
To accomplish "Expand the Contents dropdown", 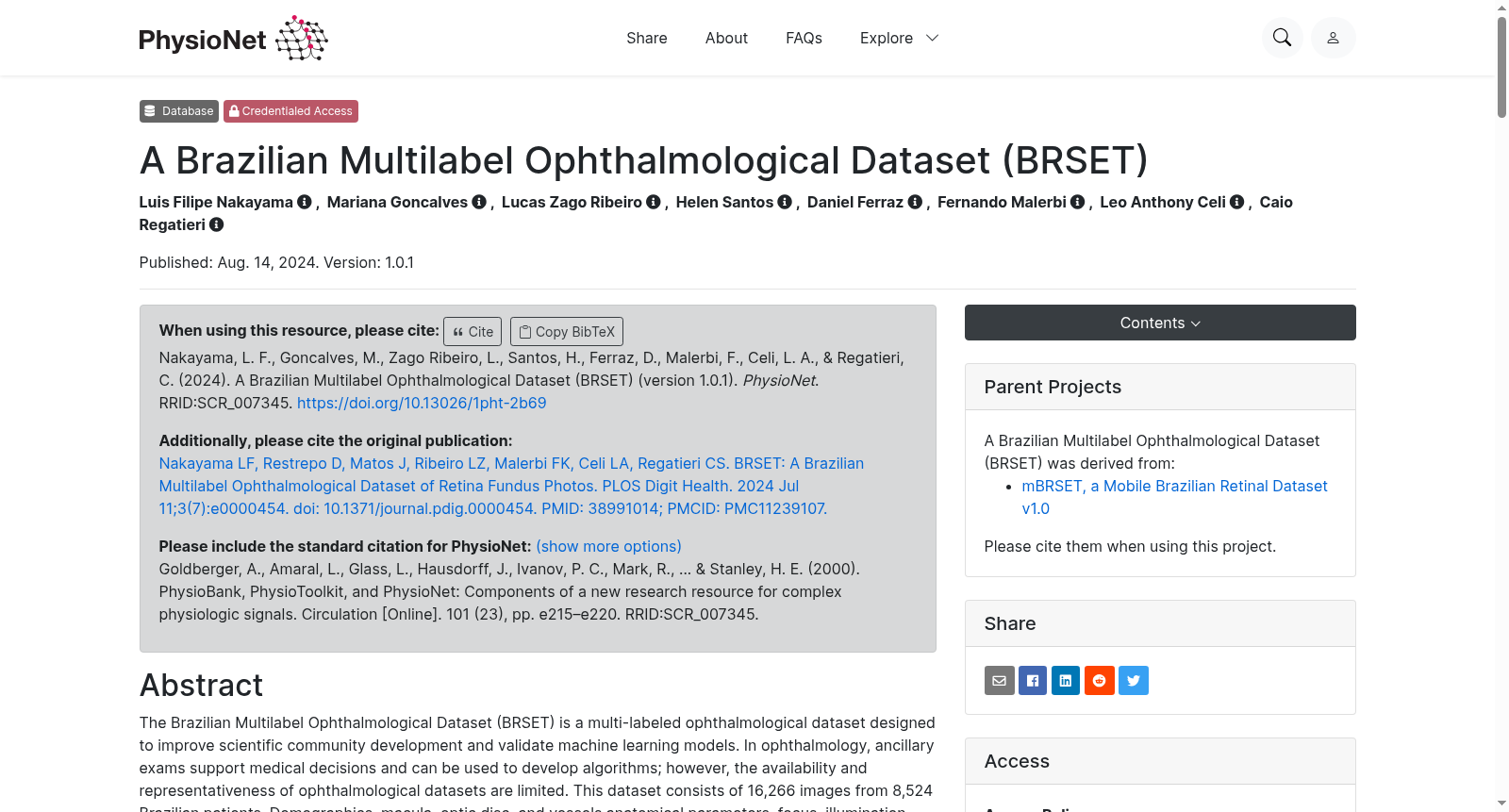I will tap(1160, 323).
